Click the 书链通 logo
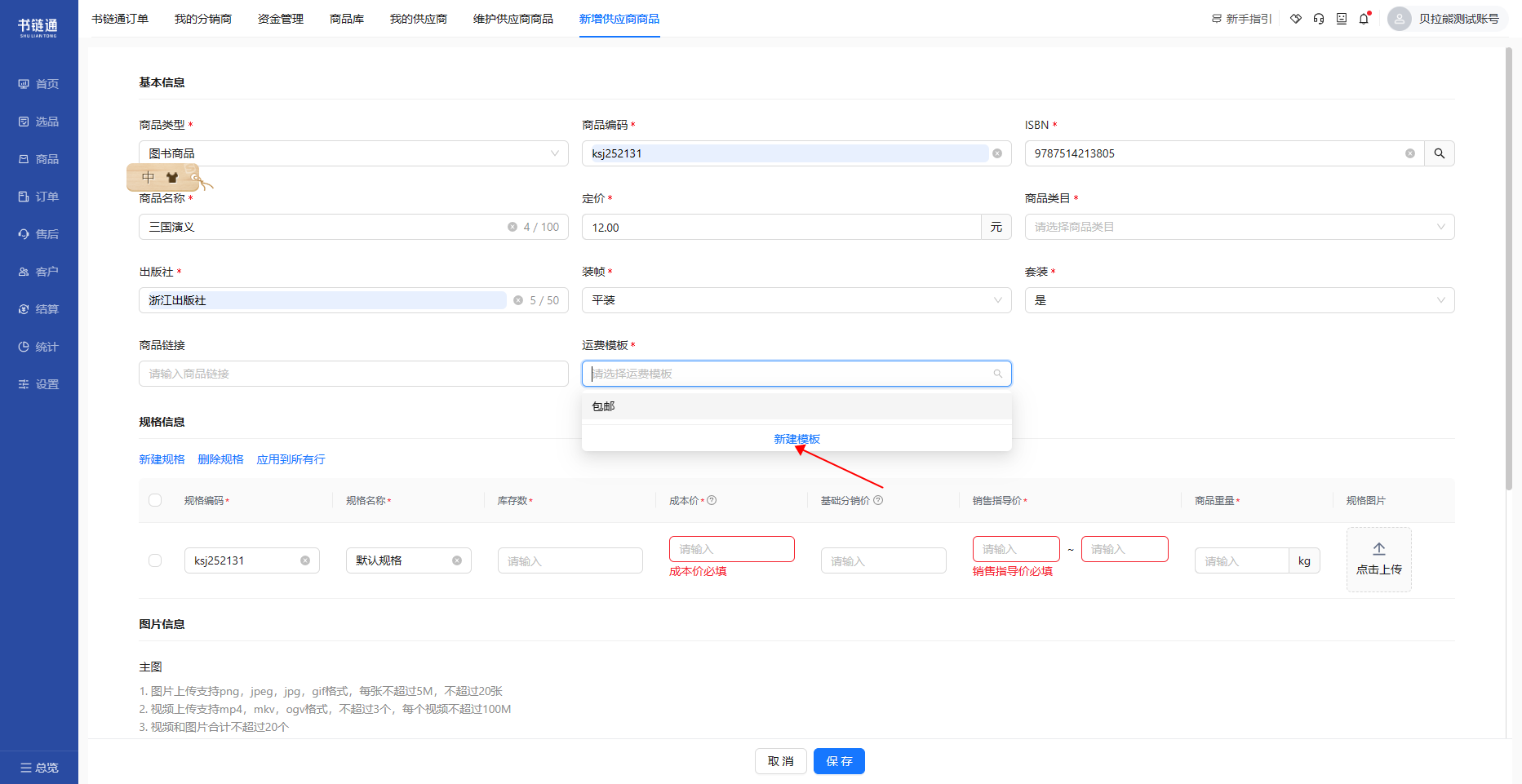 (x=38, y=27)
